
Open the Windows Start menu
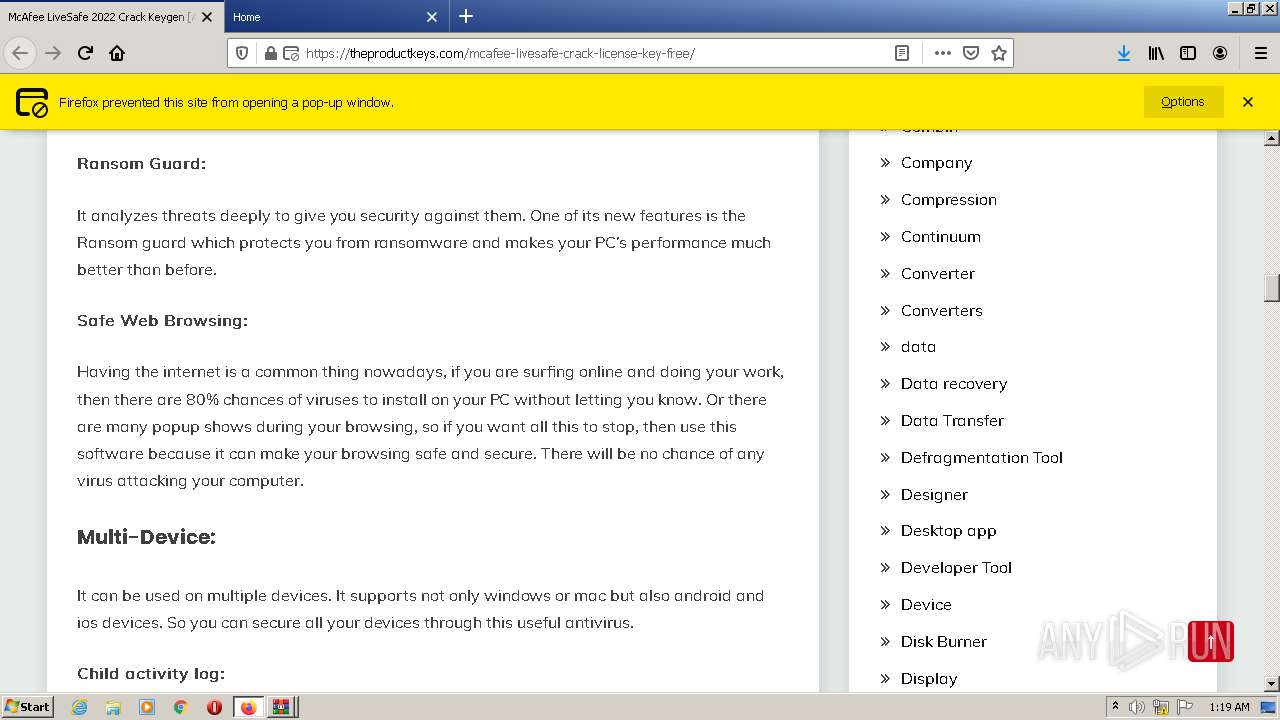[27, 707]
